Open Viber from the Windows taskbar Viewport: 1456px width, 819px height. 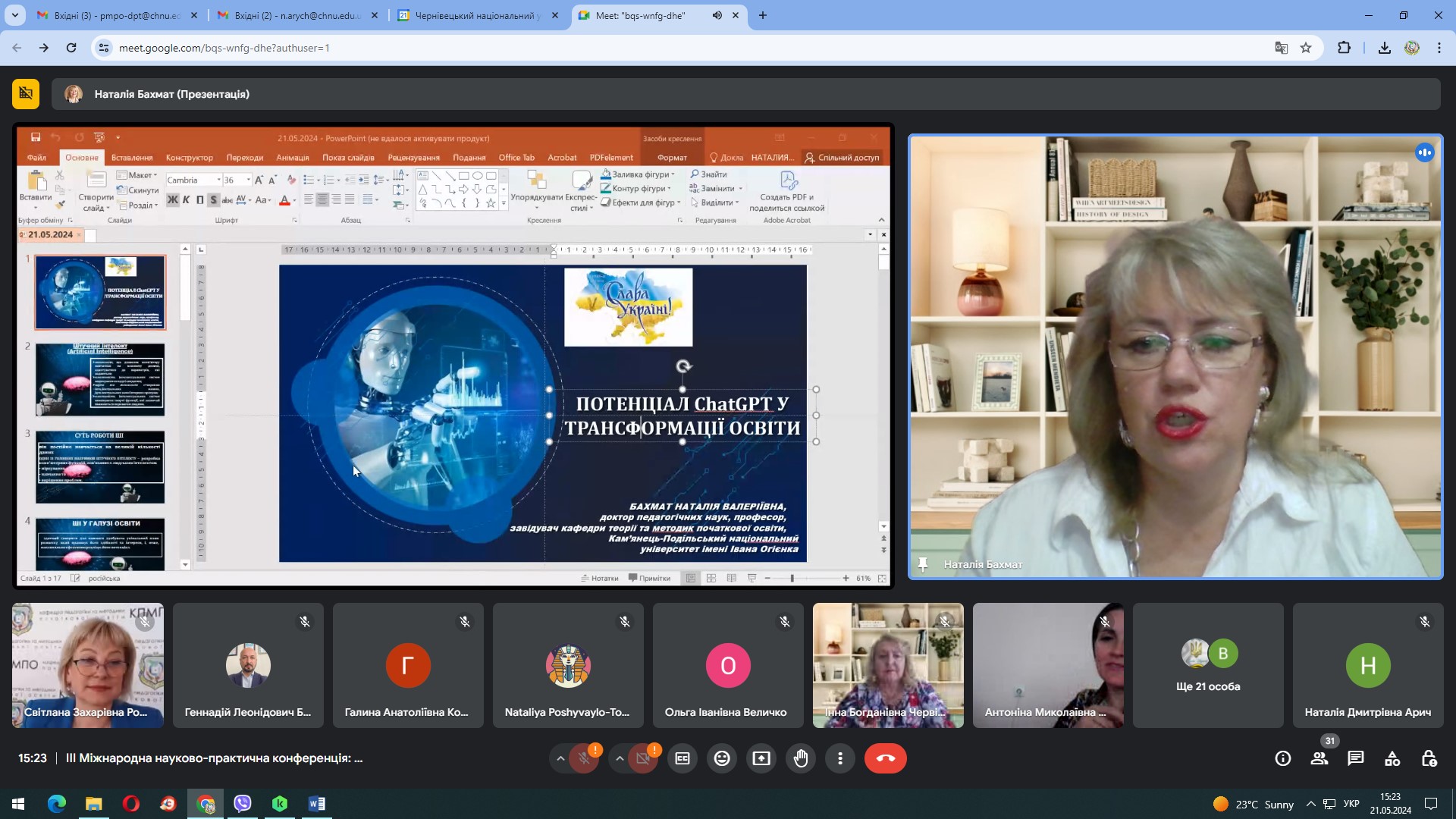(243, 804)
